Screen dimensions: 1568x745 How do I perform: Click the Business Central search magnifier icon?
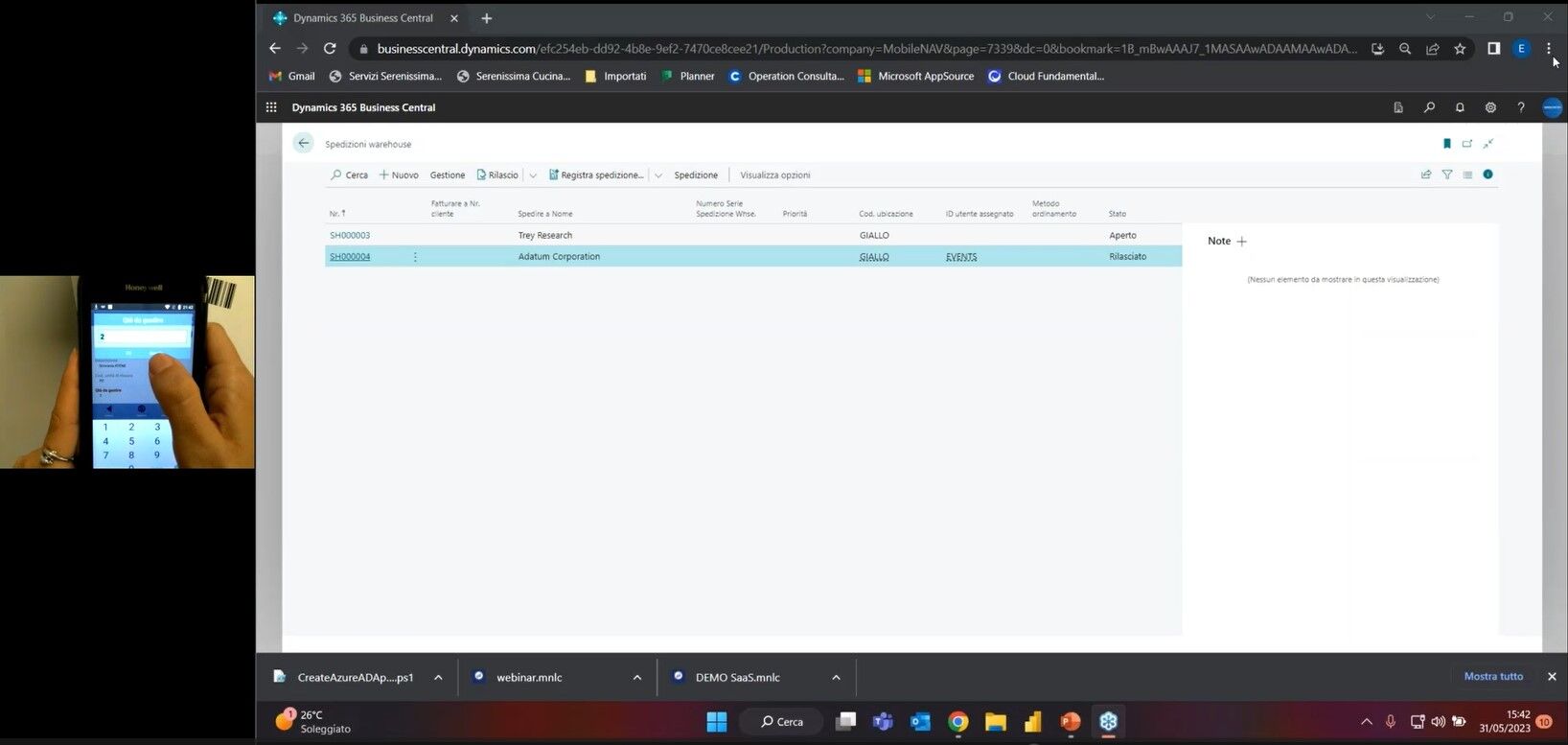point(1429,107)
